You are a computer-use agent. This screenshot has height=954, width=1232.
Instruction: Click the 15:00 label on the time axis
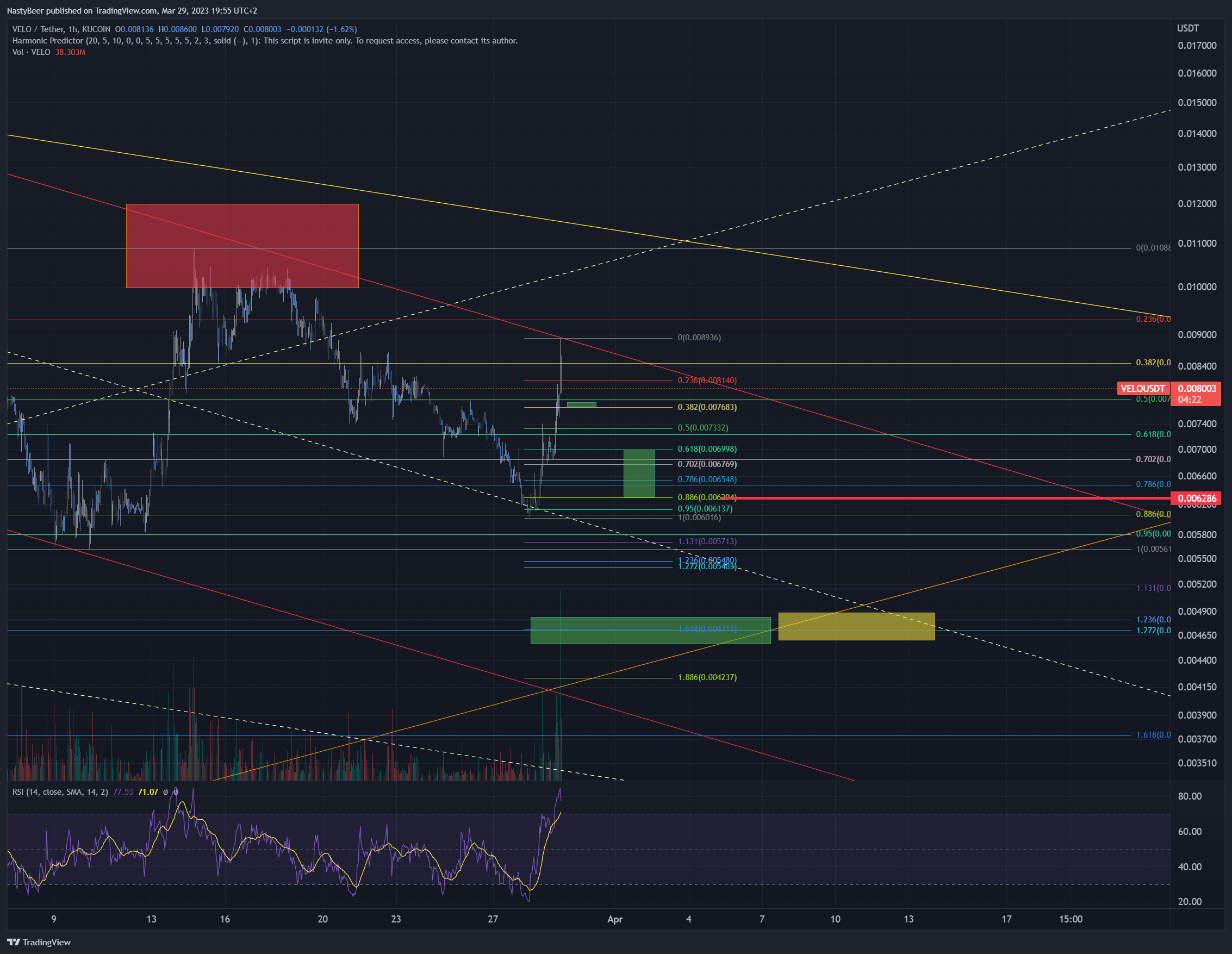1071,919
